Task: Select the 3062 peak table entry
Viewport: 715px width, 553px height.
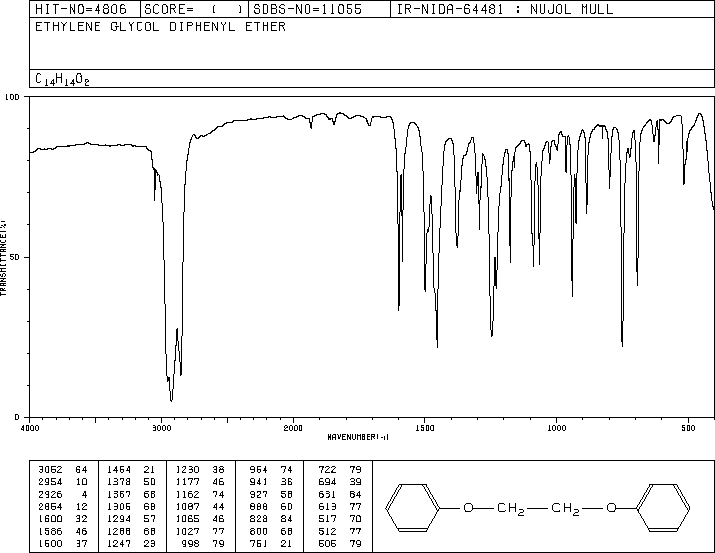Action: point(63,470)
